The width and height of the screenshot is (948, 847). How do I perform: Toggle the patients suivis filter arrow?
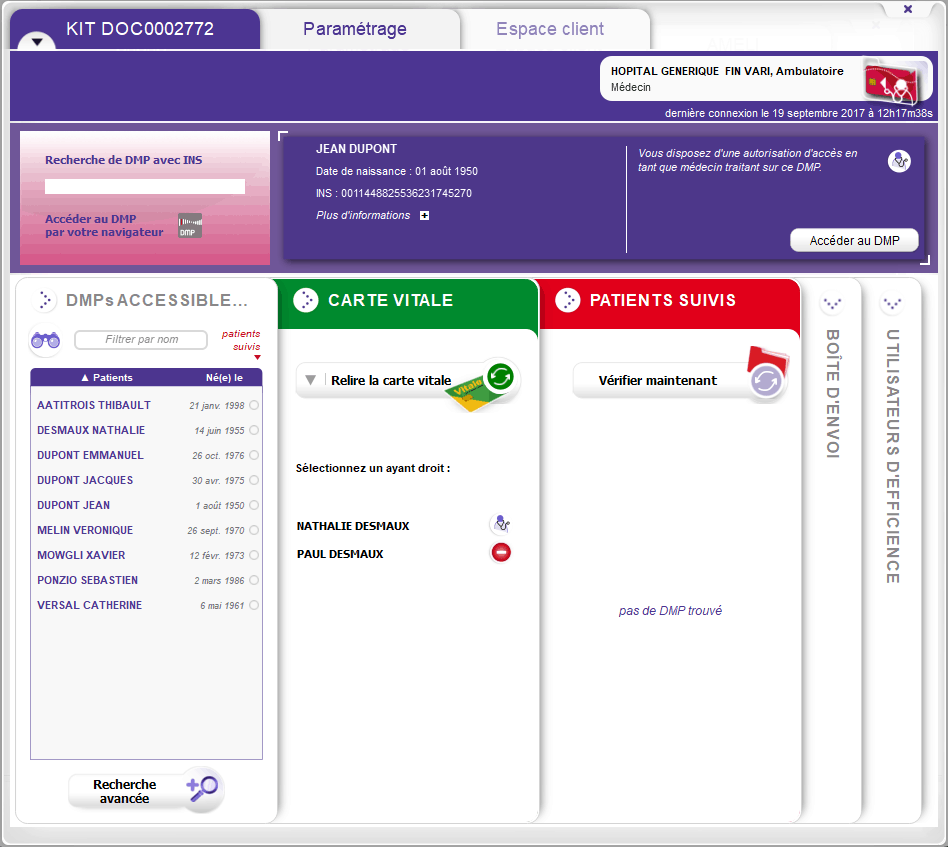click(x=258, y=357)
